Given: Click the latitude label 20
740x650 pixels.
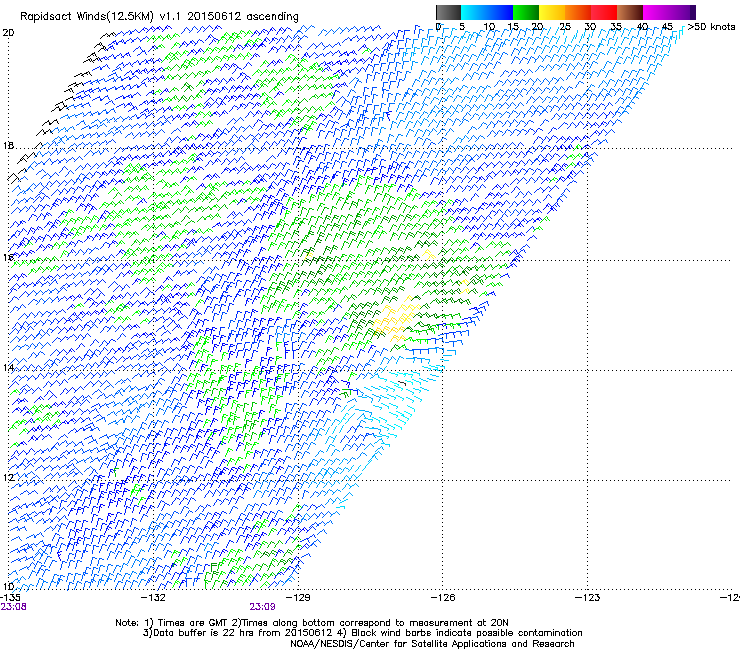Looking at the screenshot, I should tap(8, 33).
